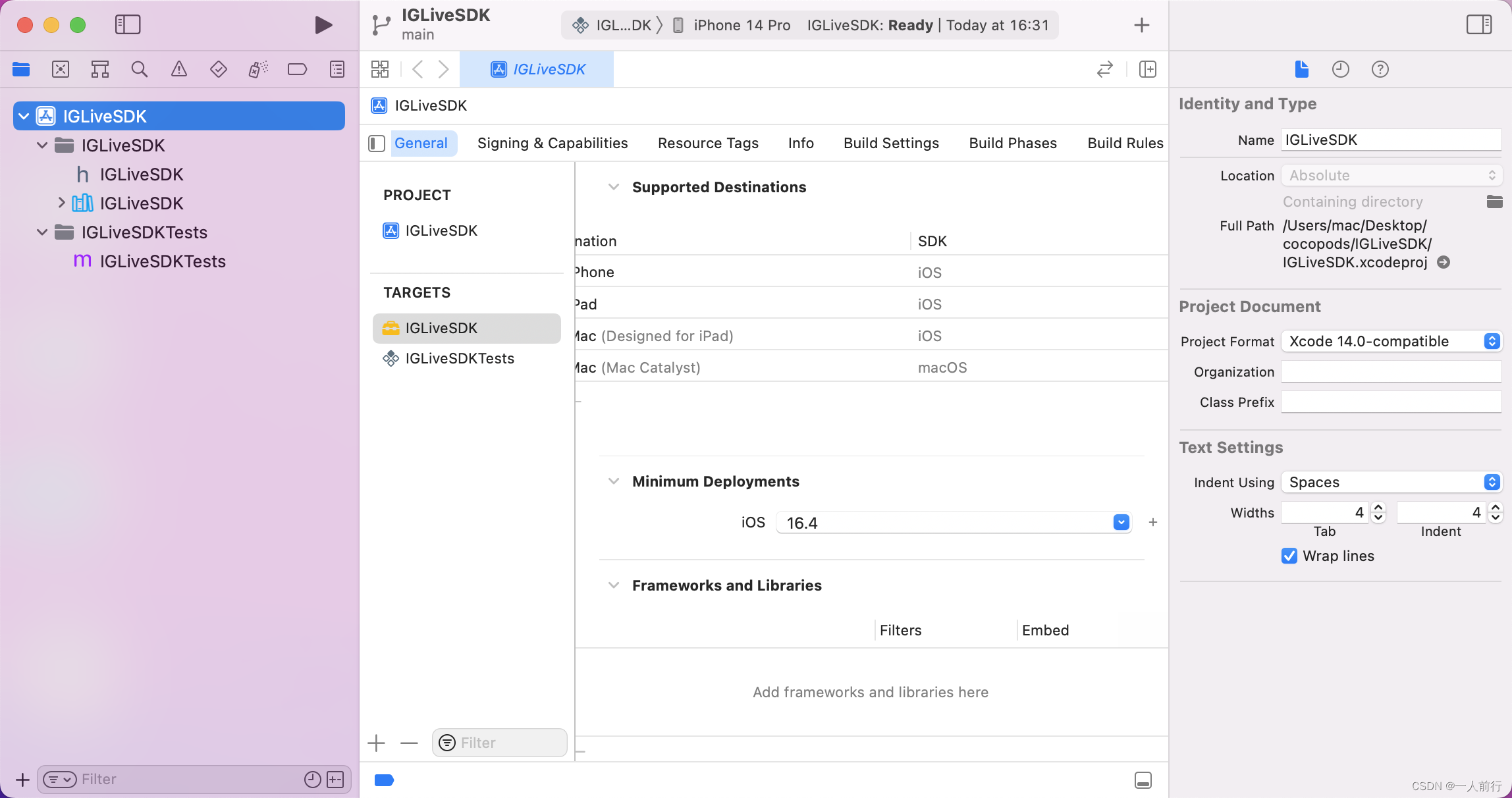The height and width of the screenshot is (798, 1512).
Task: Open the Report navigator
Action: 337,69
